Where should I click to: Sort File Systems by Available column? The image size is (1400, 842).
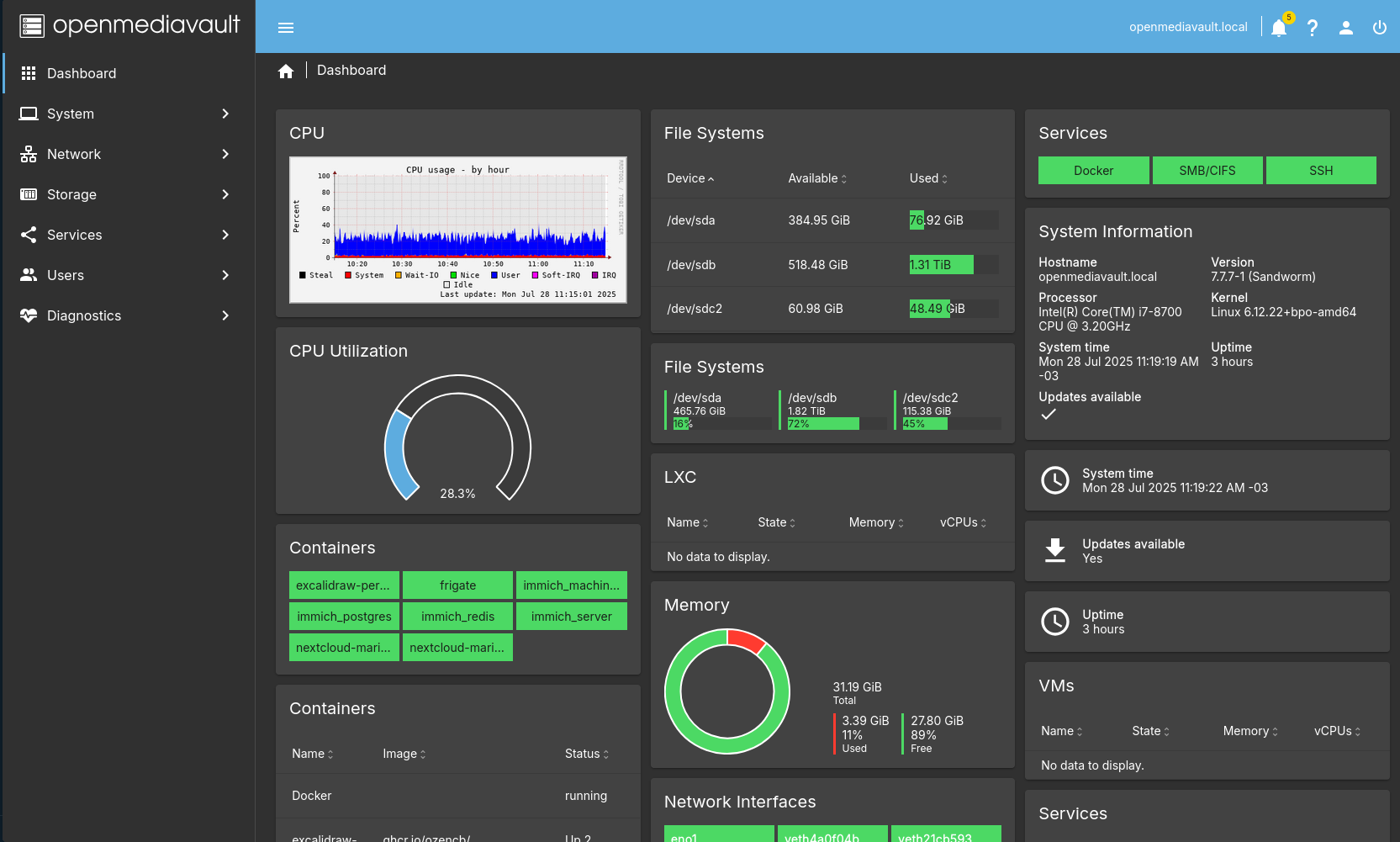[817, 178]
